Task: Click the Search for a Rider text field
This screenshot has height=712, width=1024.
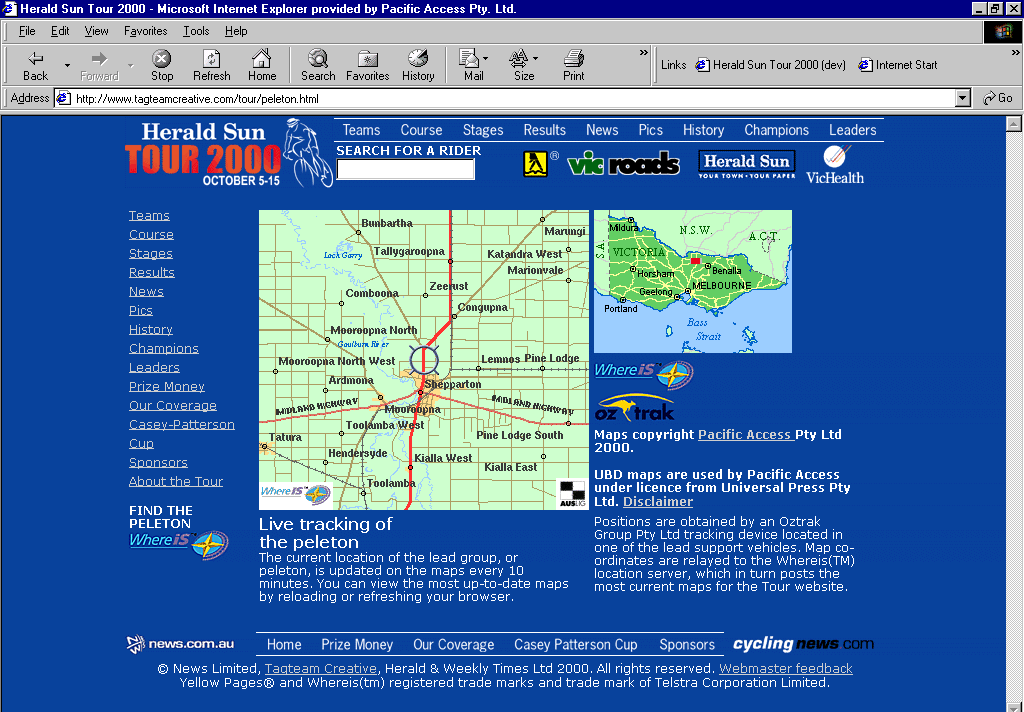Action: [406, 169]
